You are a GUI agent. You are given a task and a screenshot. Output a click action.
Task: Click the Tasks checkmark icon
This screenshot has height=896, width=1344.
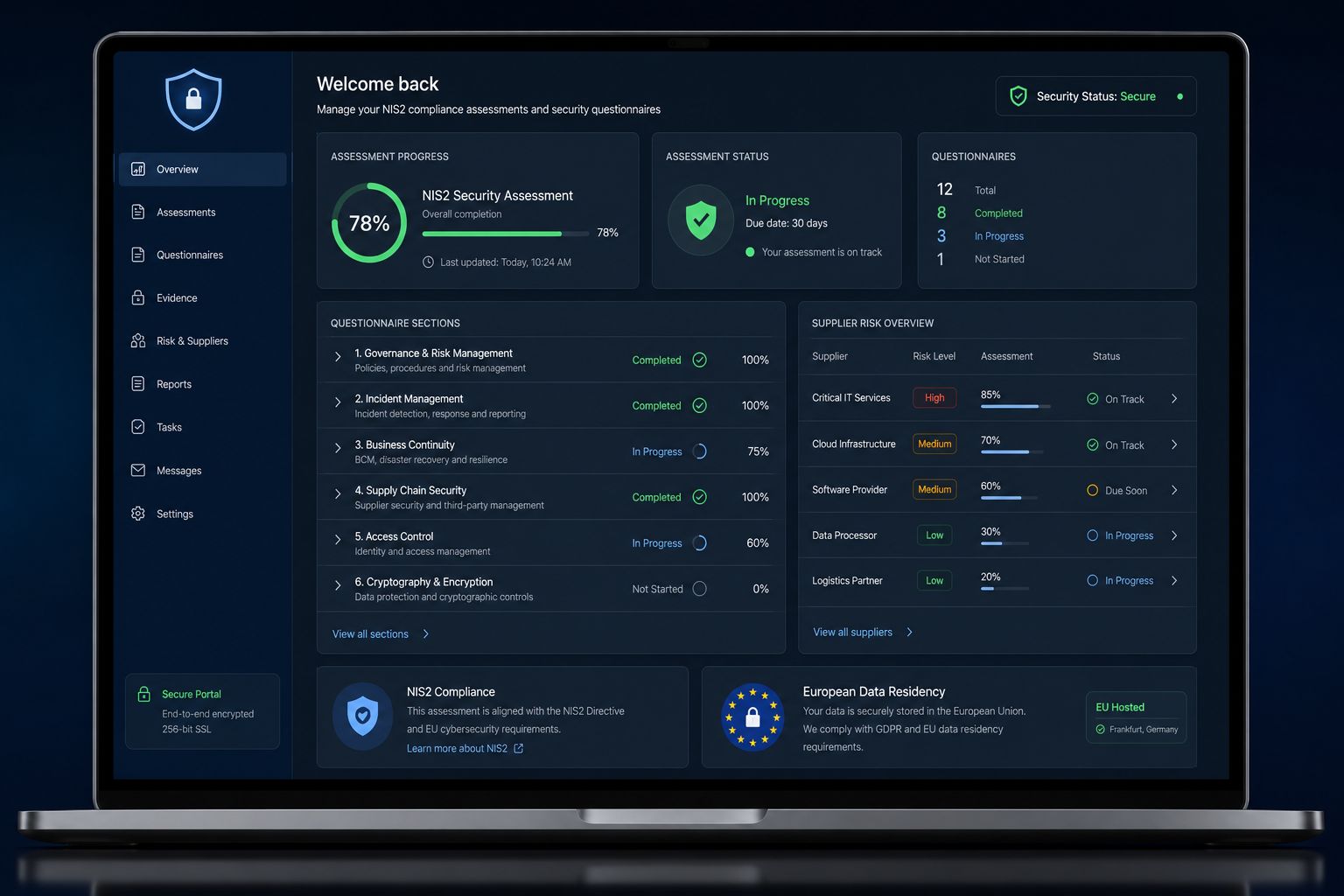point(138,427)
